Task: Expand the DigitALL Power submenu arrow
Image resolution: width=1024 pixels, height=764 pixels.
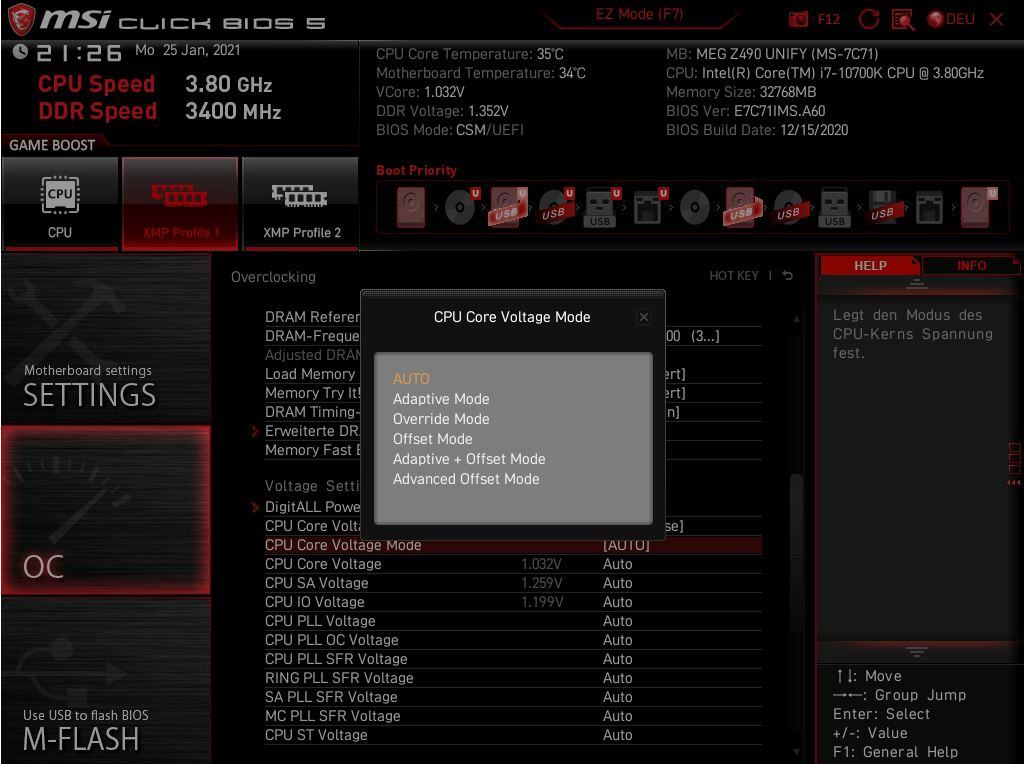Action: (254, 507)
